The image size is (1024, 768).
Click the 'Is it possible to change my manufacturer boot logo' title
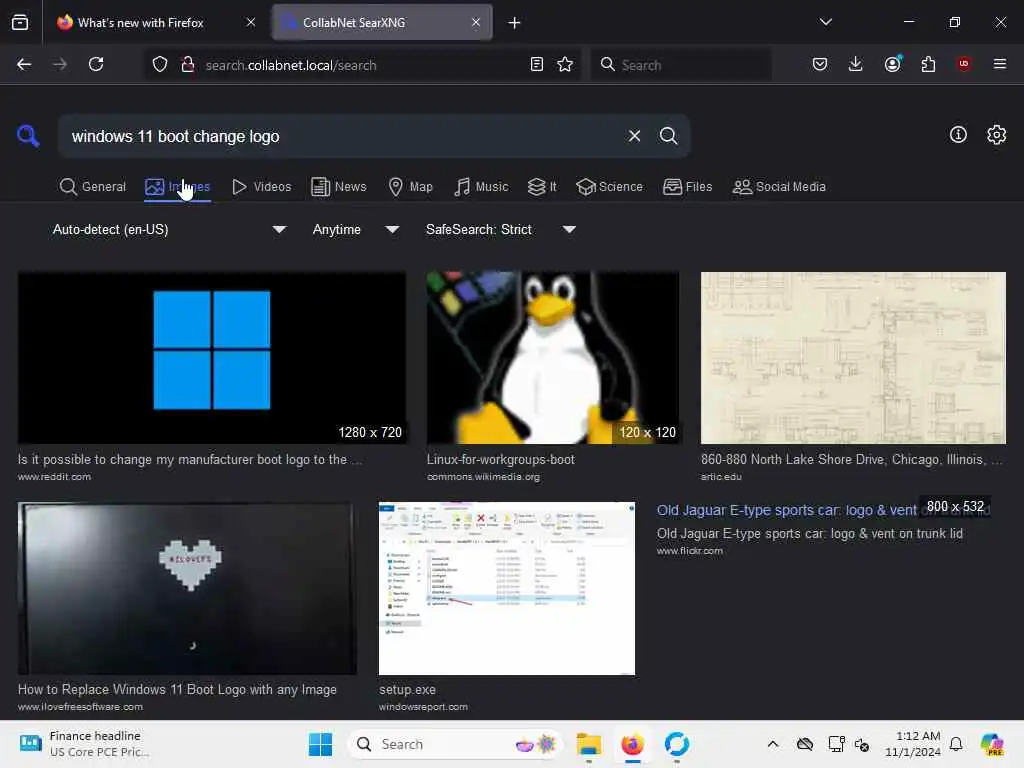189,459
